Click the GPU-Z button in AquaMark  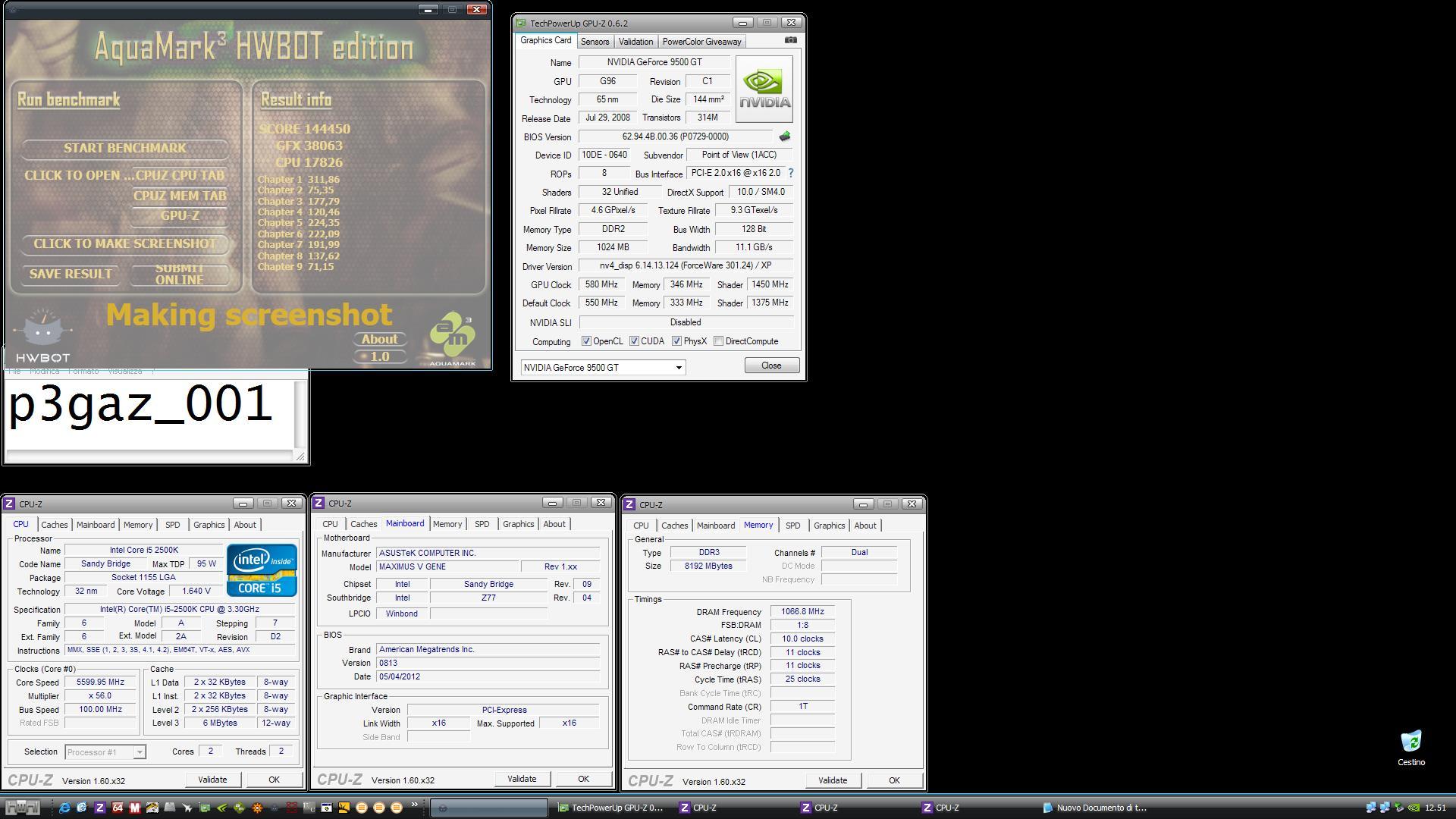[180, 215]
